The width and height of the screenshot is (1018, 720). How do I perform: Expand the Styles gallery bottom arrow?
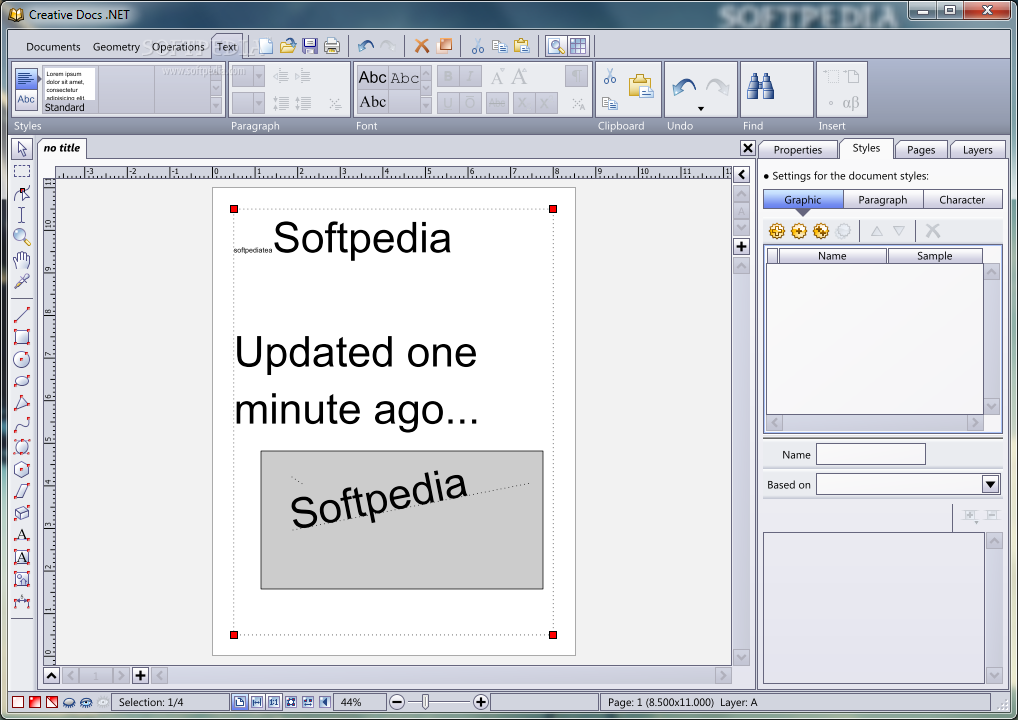click(x=216, y=105)
